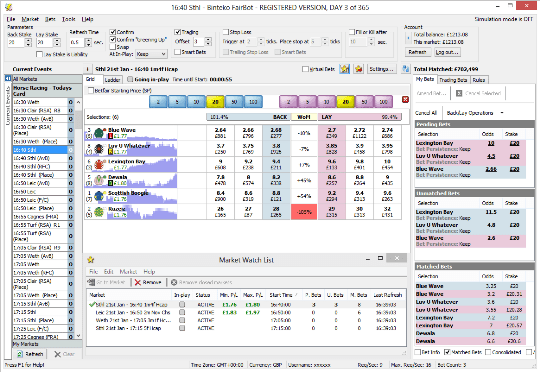Enable Fill or Kill after checkbox
The image size is (540, 372).
tap(352, 32)
